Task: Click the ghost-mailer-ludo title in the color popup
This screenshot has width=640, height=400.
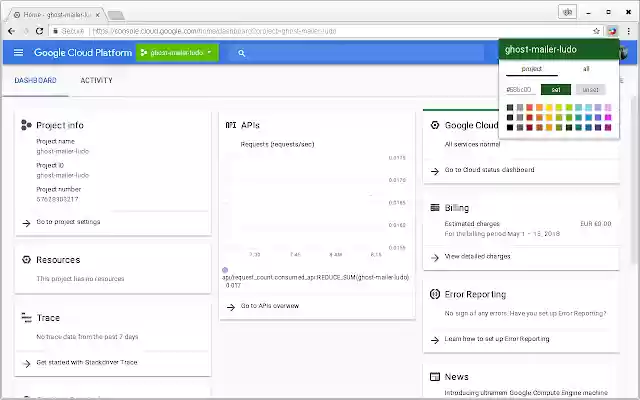Action: pyautogui.click(x=540, y=49)
